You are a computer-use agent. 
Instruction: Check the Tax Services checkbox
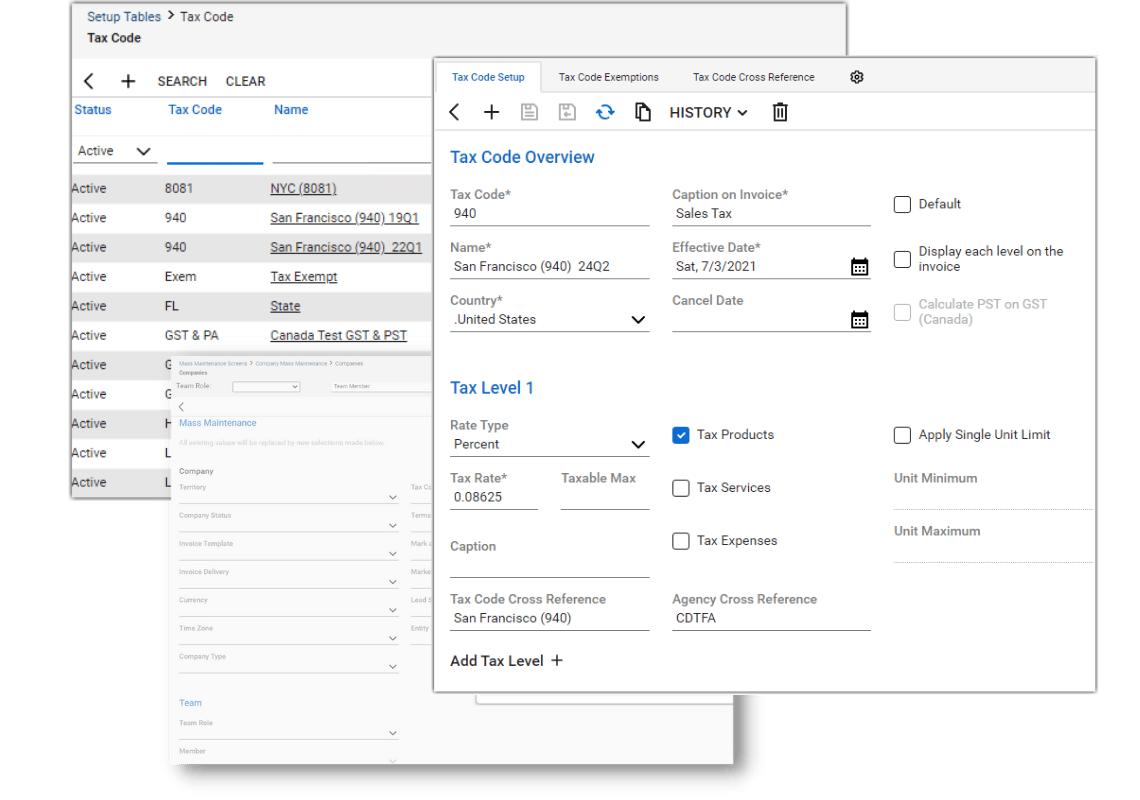tap(681, 488)
